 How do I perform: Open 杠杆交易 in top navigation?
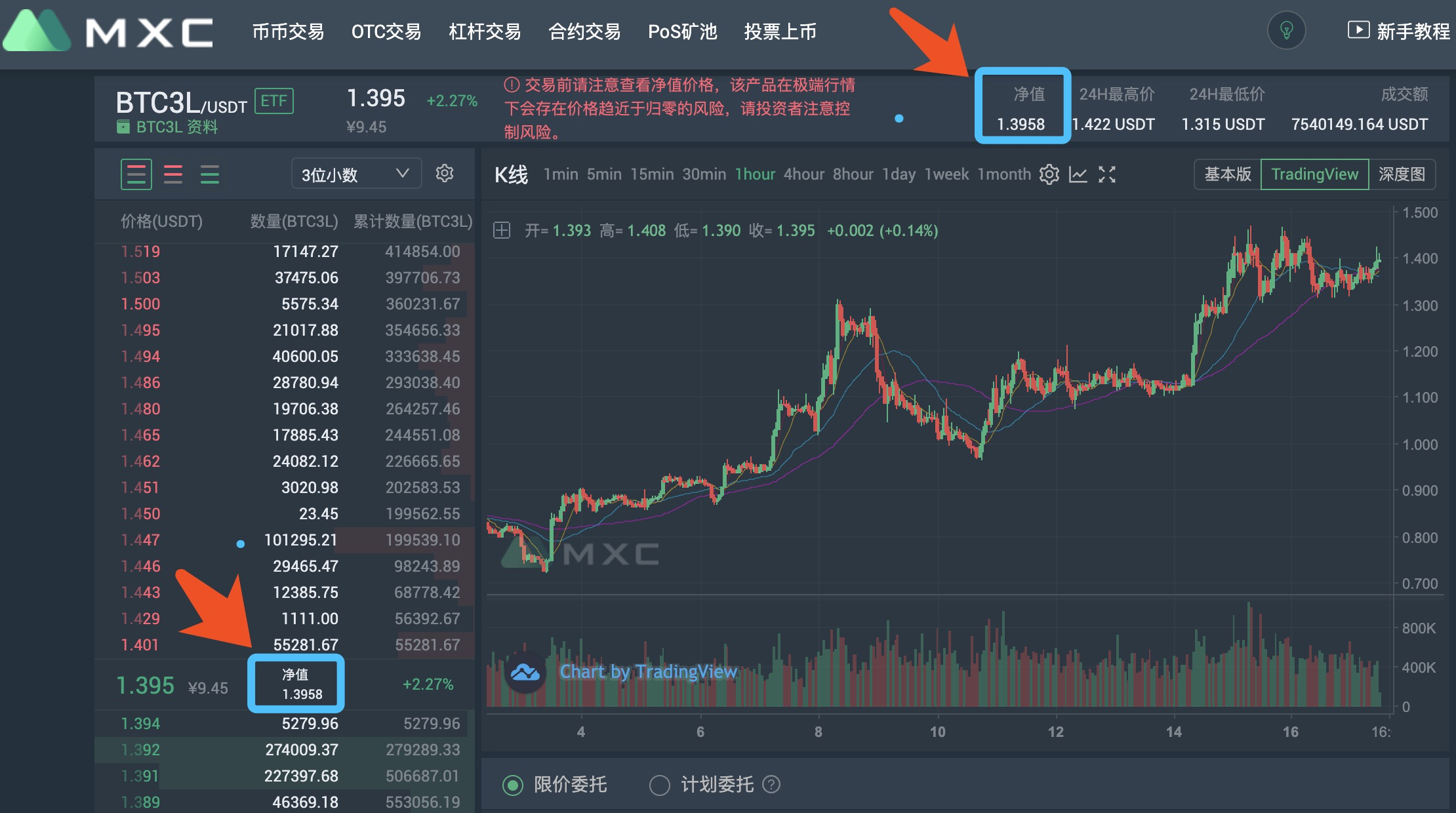pos(485,31)
